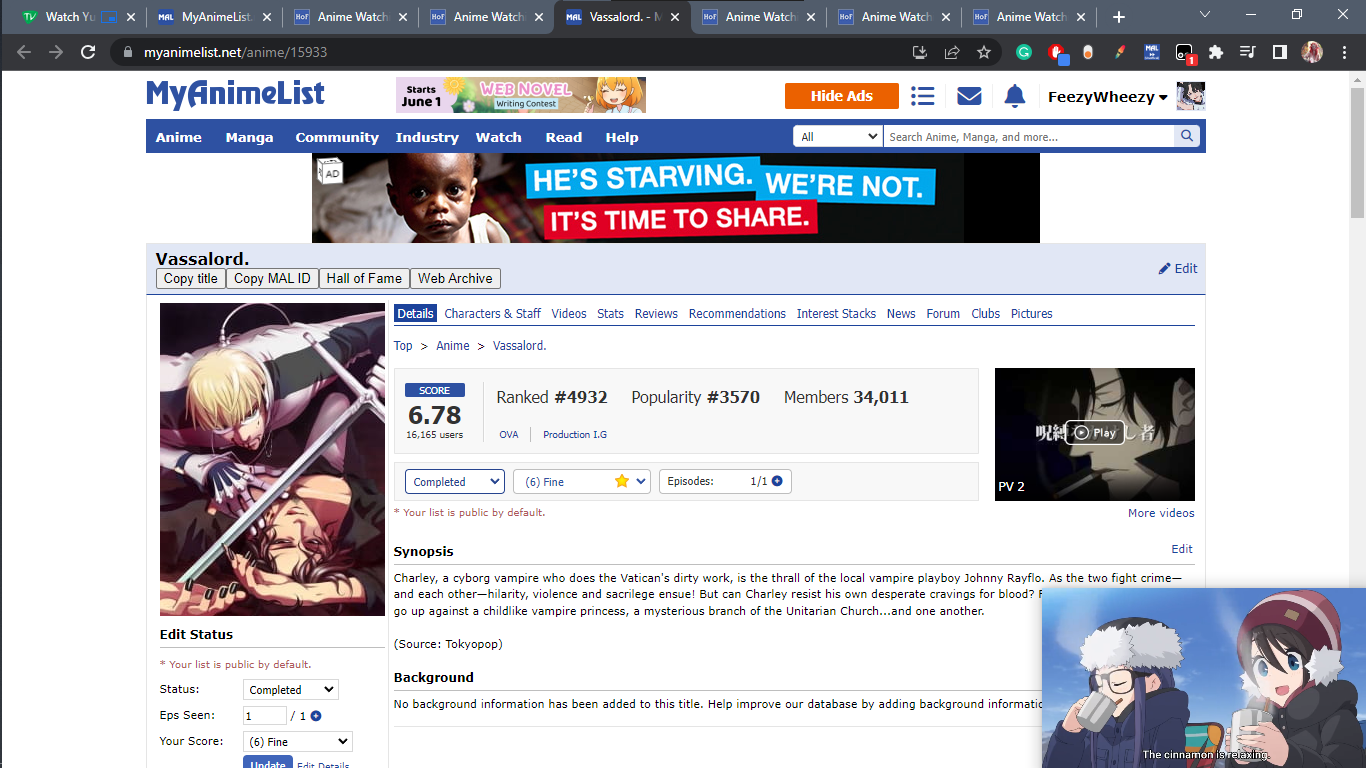Open my list icon in MAL header
Image resolution: width=1366 pixels, height=768 pixels.
(x=923, y=96)
